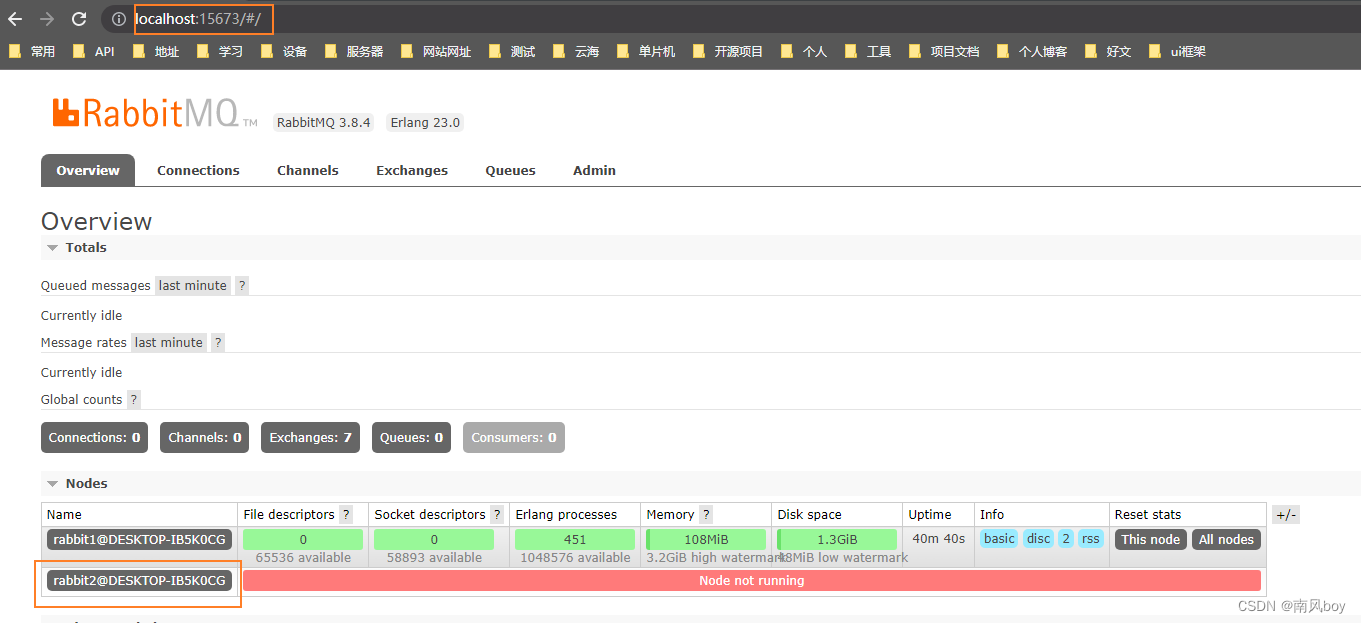Image resolution: width=1361 pixels, height=623 pixels.
Task: Click the rss info tag
Action: point(1091,538)
